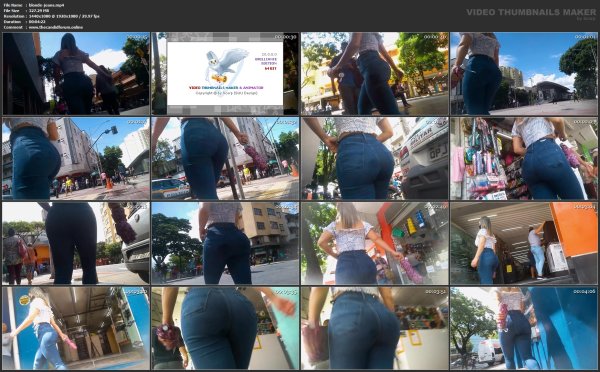Select the thumbnail with the MILITAR vehicle plate
This screenshot has width=600, height=372.
375,158
